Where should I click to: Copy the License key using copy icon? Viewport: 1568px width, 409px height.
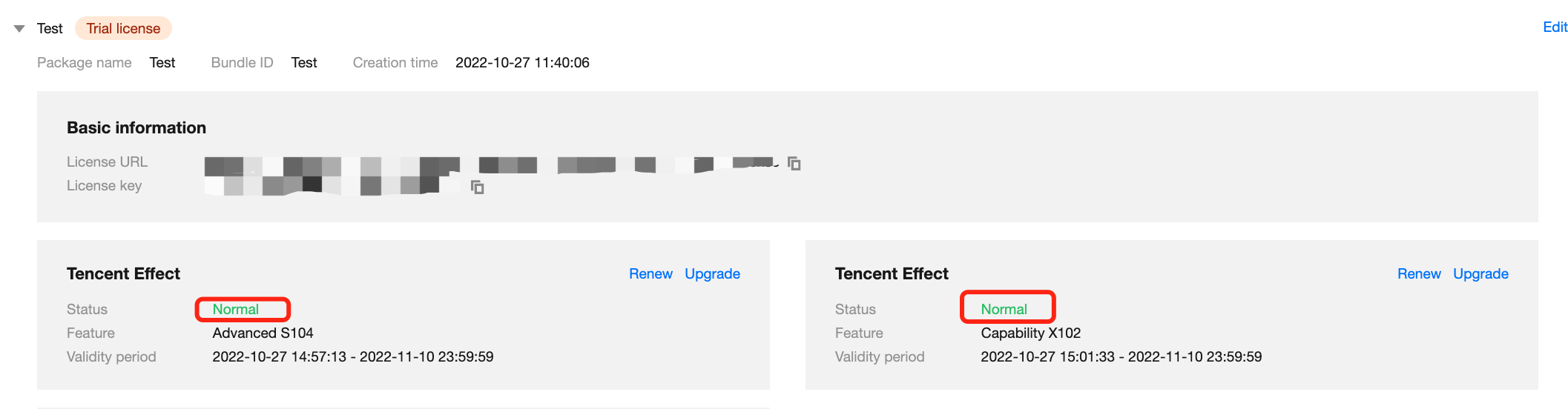pos(478,187)
